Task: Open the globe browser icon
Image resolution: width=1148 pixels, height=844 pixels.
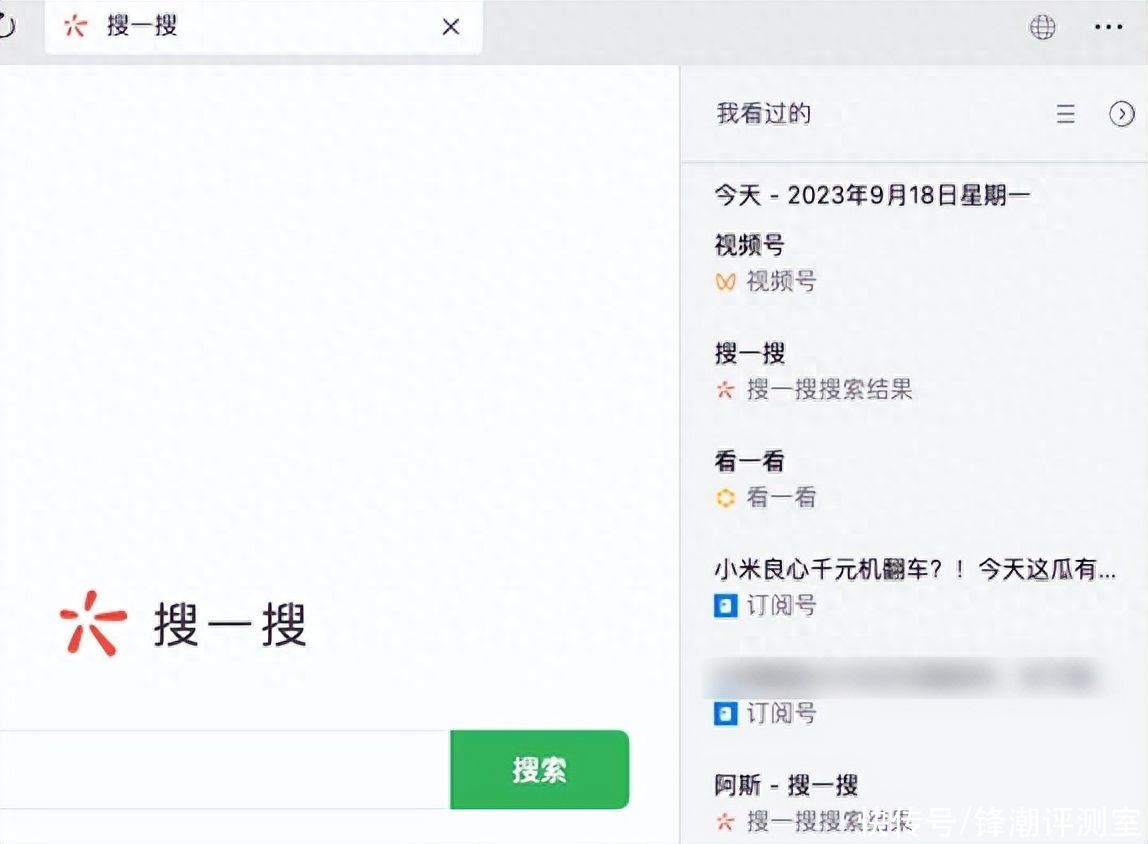Action: click(x=1043, y=27)
